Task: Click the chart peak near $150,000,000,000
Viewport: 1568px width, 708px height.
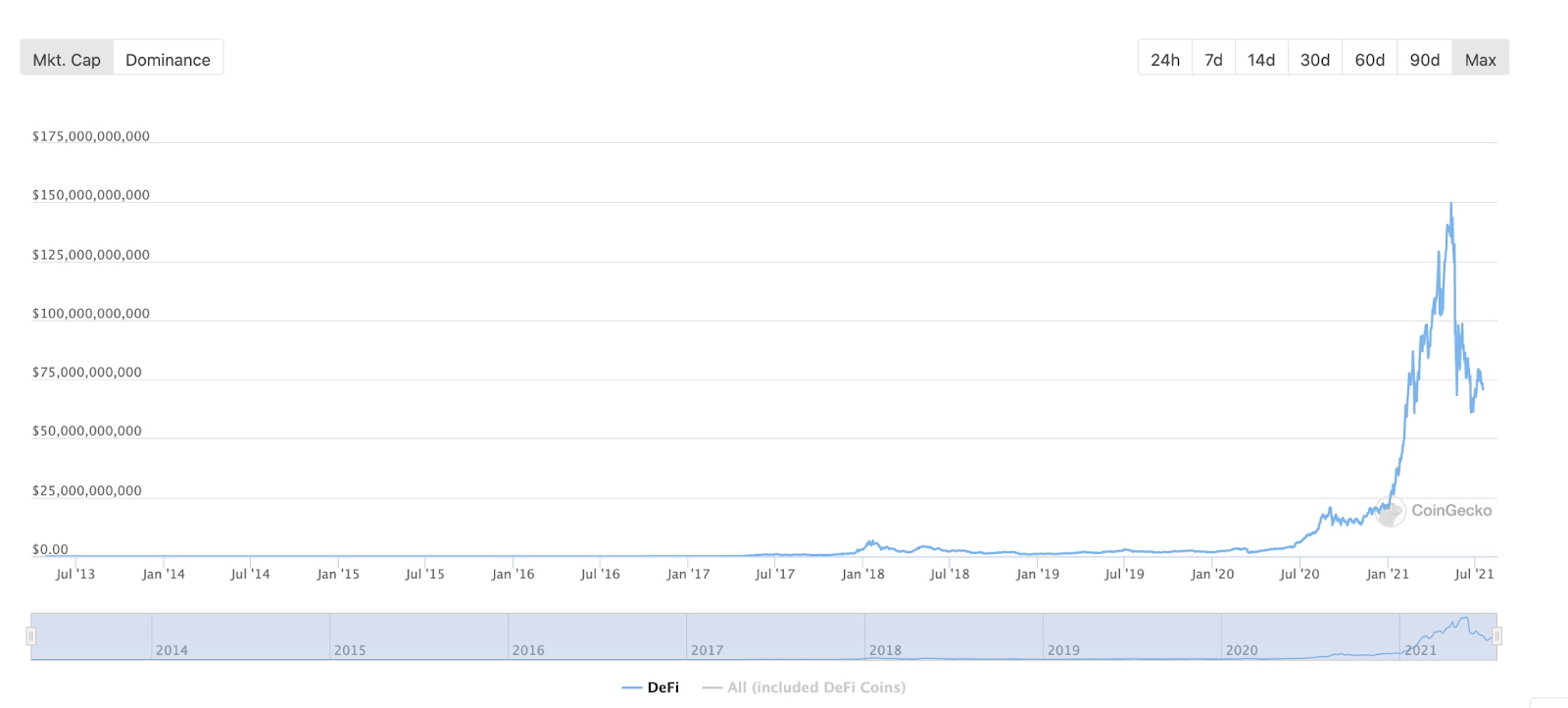Action: click(x=1450, y=205)
